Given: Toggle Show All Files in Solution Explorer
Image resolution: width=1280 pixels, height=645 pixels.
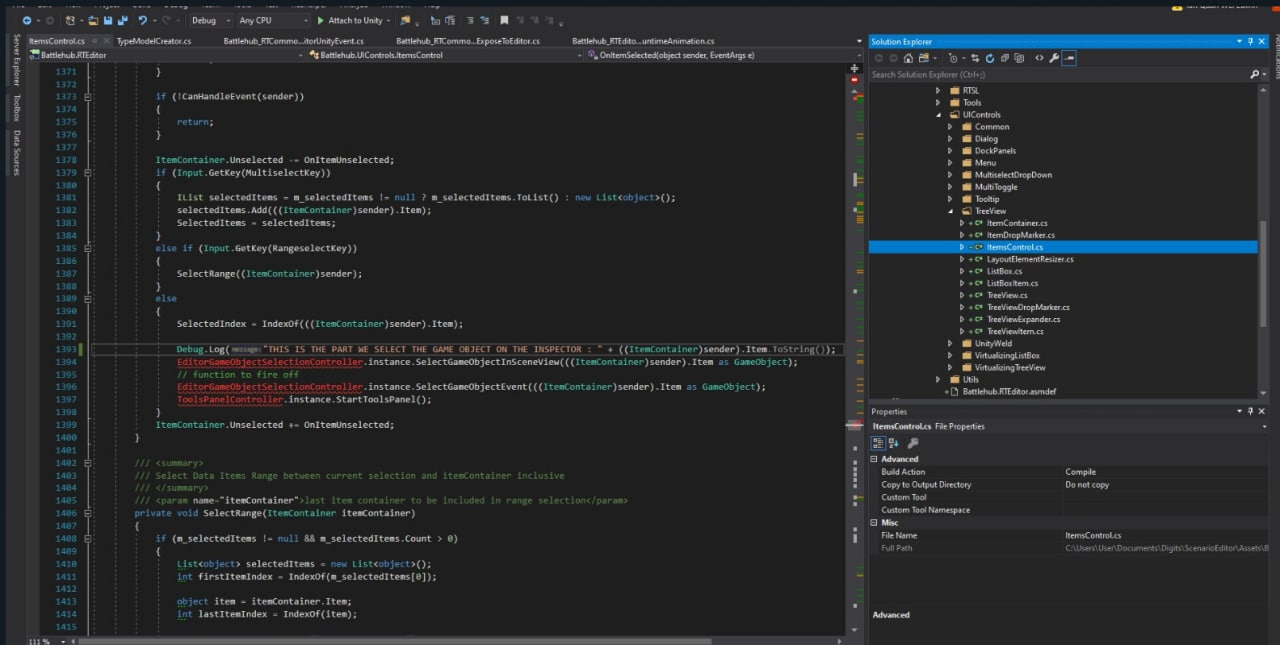Looking at the screenshot, I should click(1019, 58).
